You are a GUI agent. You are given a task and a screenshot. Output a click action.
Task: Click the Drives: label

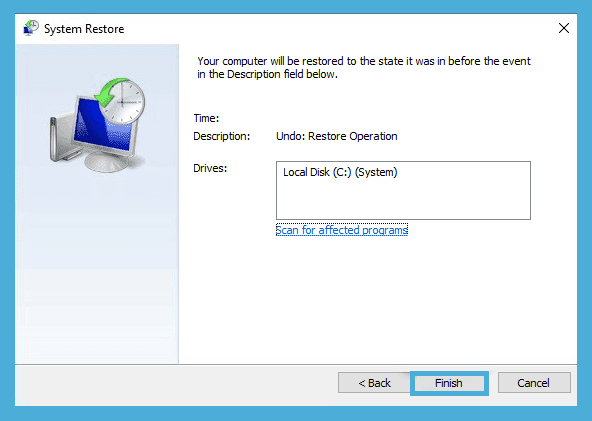coord(210,168)
